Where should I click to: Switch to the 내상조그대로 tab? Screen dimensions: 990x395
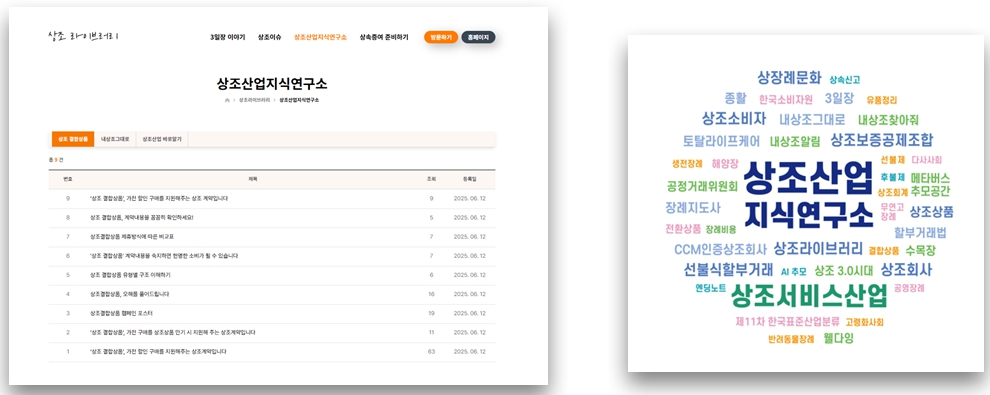tap(115, 139)
